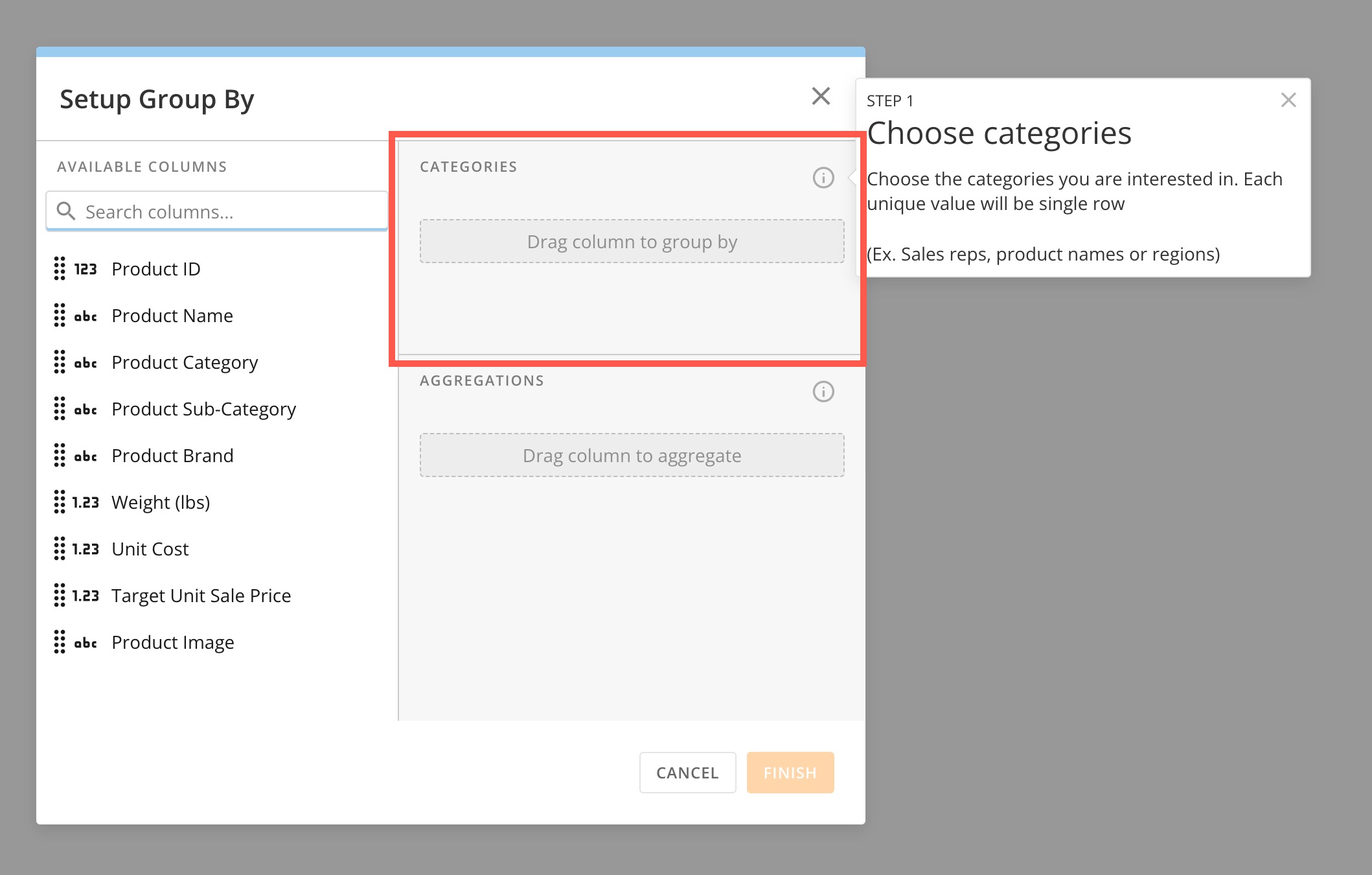The height and width of the screenshot is (875, 1372).
Task: Click the Drag column to group by zone
Action: point(632,242)
